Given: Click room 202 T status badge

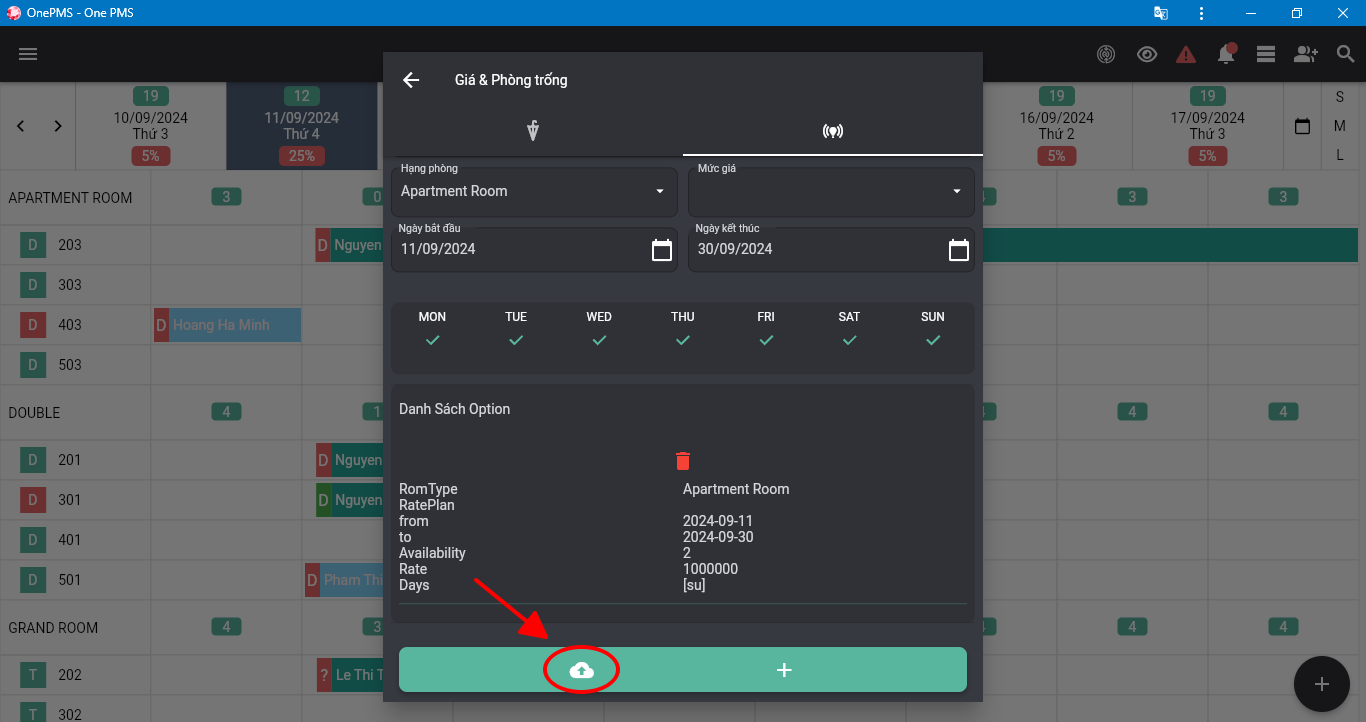Looking at the screenshot, I should point(32,675).
